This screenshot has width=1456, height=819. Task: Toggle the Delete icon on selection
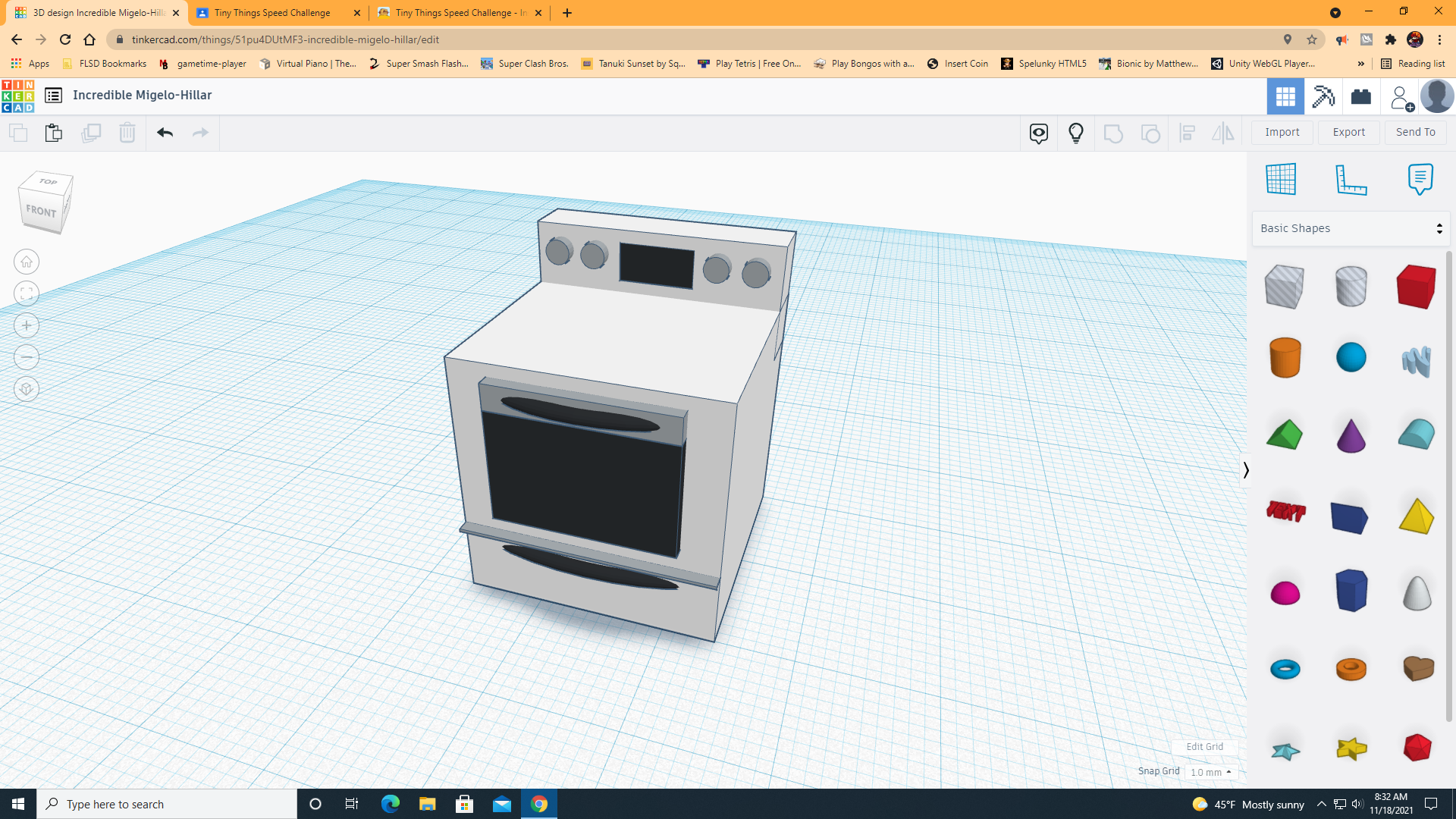(127, 132)
